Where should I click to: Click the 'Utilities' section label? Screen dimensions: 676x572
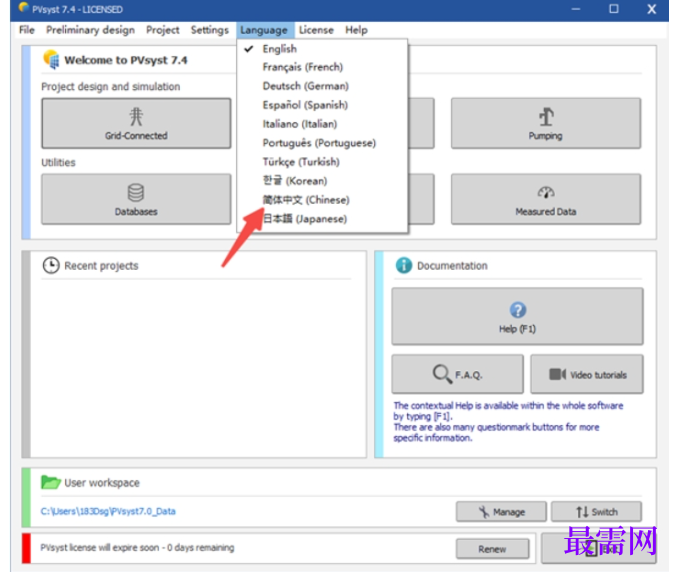[58, 163]
